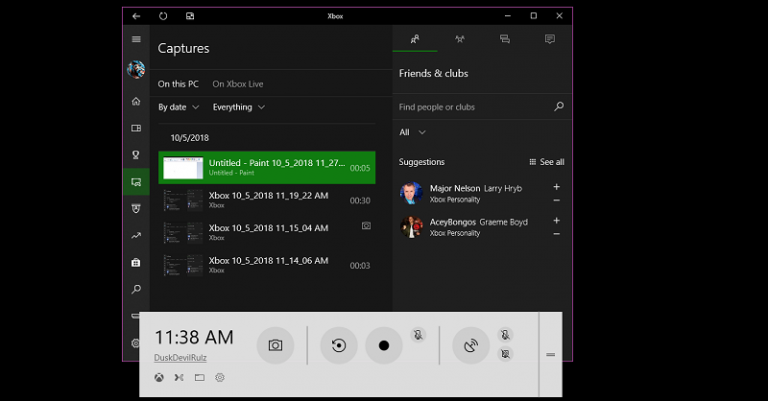Toggle microphone for recording in Game bar
The width and height of the screenshot is (768, 401).
point(418,335)
